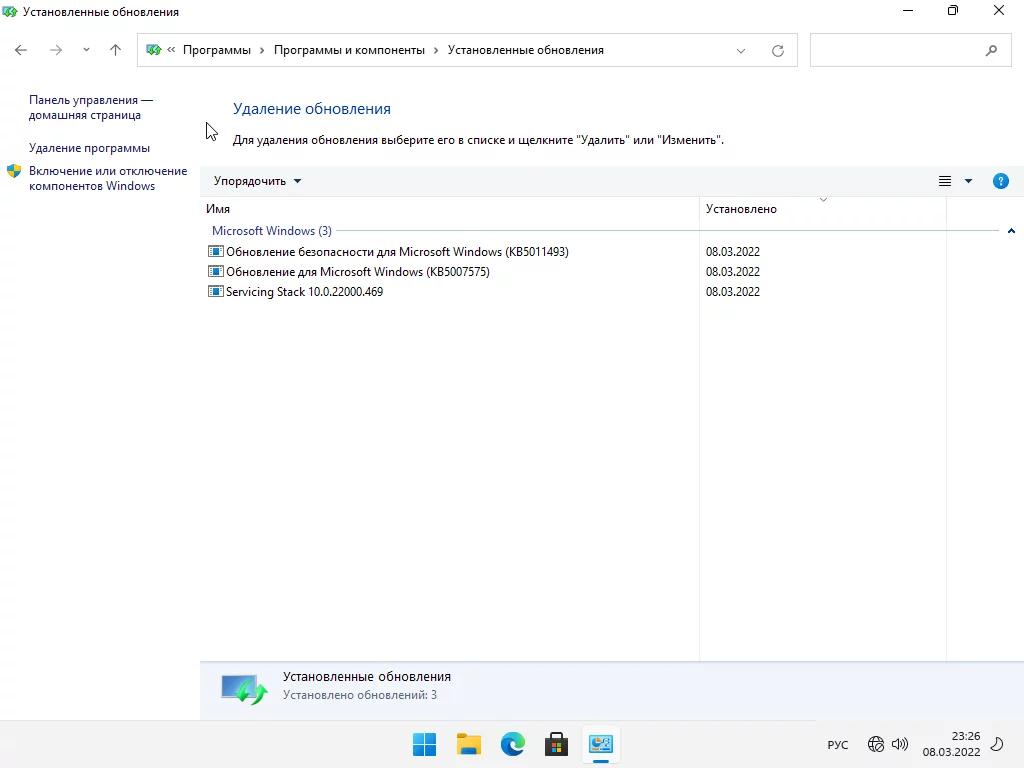The width and height of the screenshot is (1024, 768).
Task: Open the "Программы и компоненты" breadcrumb
Action: coord(349,50)
